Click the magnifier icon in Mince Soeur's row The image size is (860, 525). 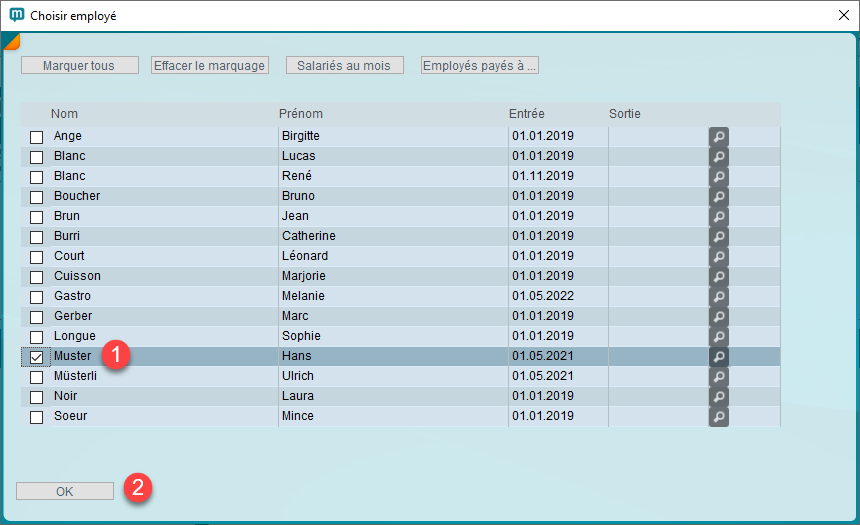click(x=718, y=416)
